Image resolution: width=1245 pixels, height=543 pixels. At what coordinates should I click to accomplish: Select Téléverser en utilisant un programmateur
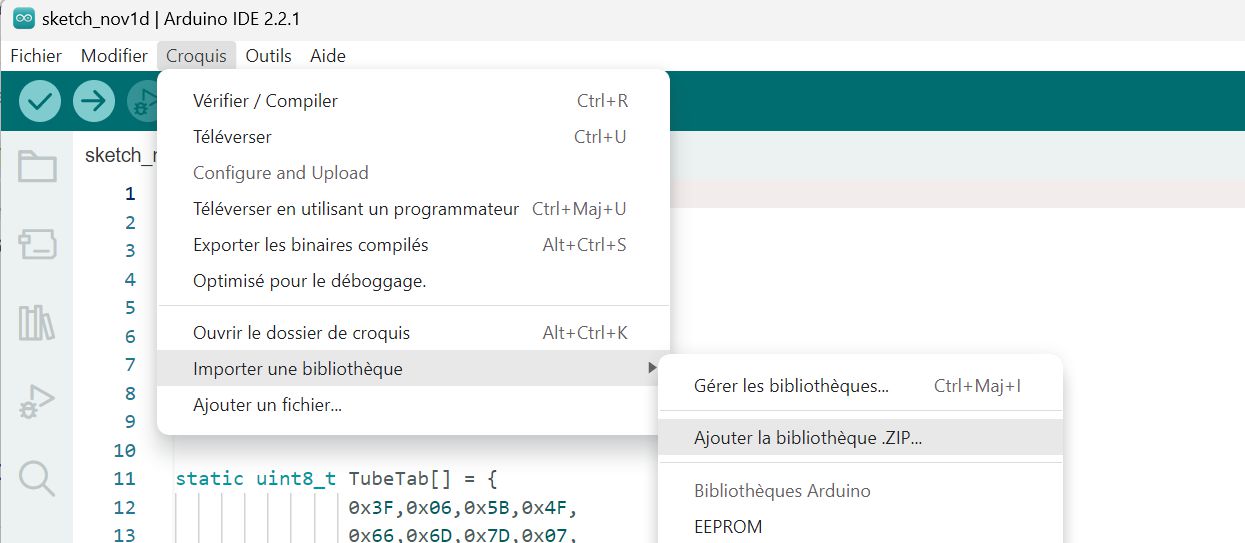[413, 209]
